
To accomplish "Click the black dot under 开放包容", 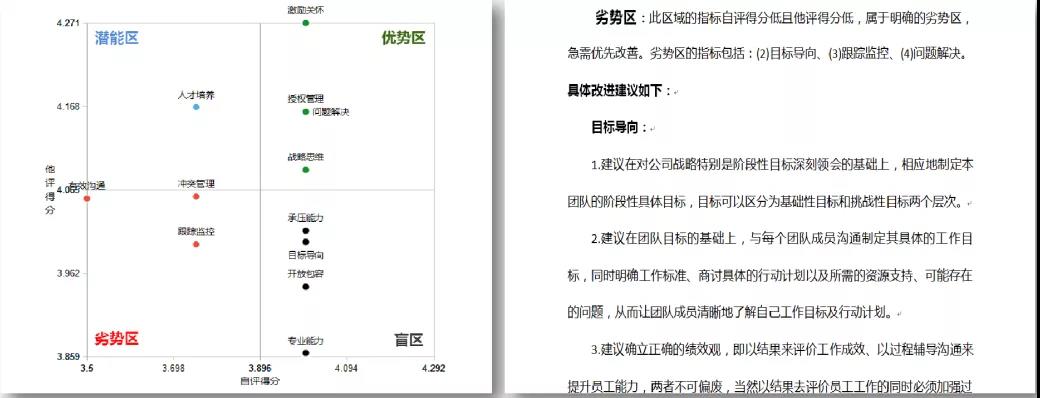I will tap(306, 287).
